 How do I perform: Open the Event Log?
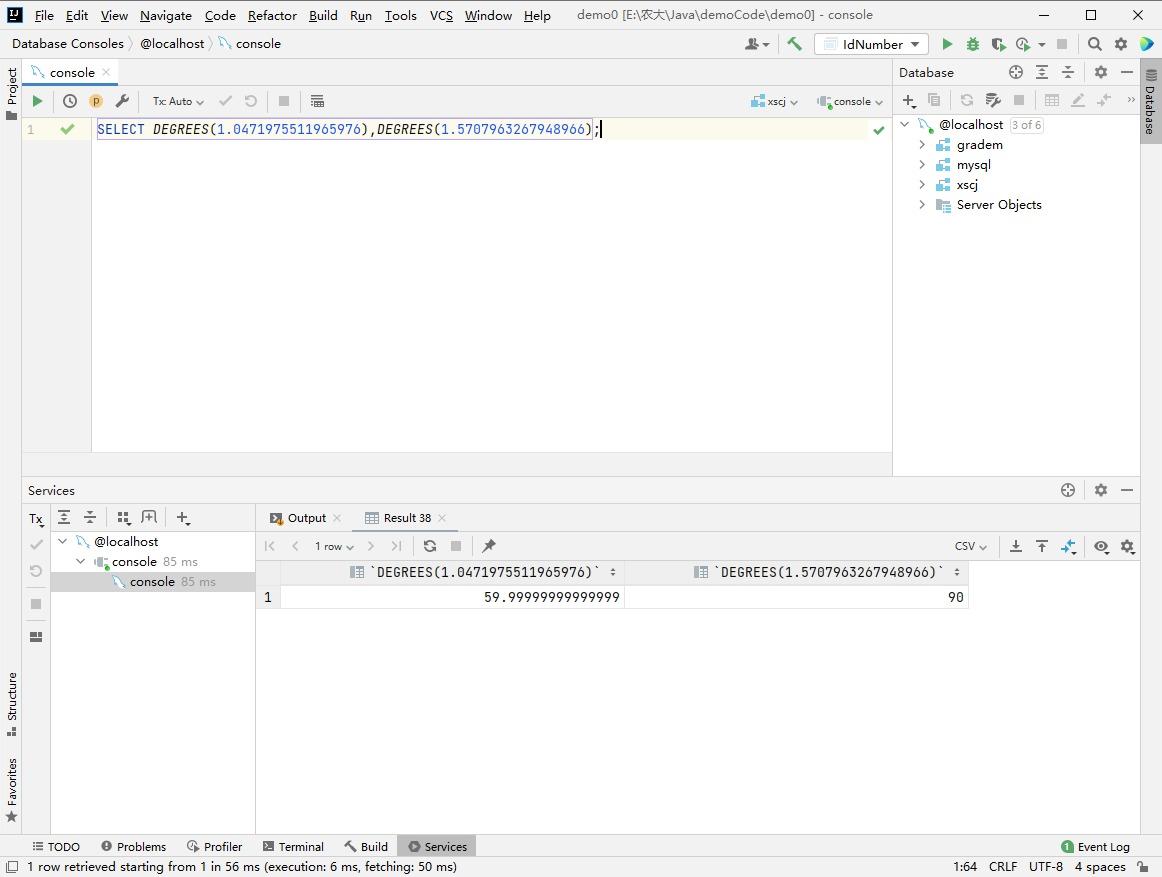tap(1095, 846)
